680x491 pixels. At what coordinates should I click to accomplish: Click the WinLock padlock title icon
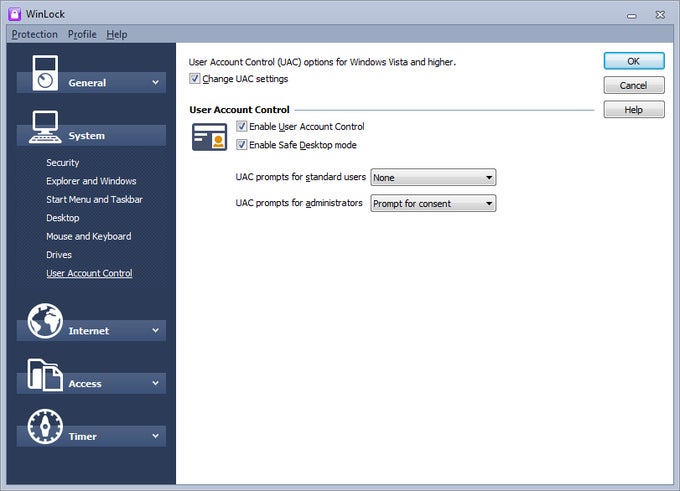14,13
